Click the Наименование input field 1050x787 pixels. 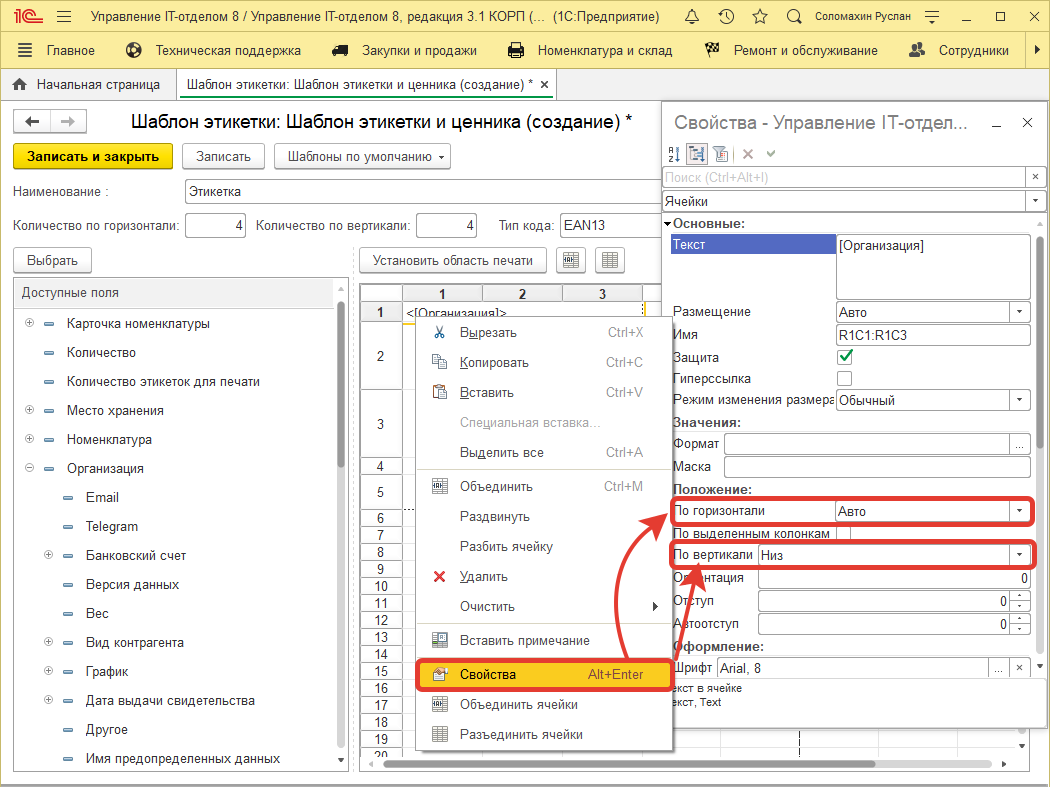click(420, 191)
